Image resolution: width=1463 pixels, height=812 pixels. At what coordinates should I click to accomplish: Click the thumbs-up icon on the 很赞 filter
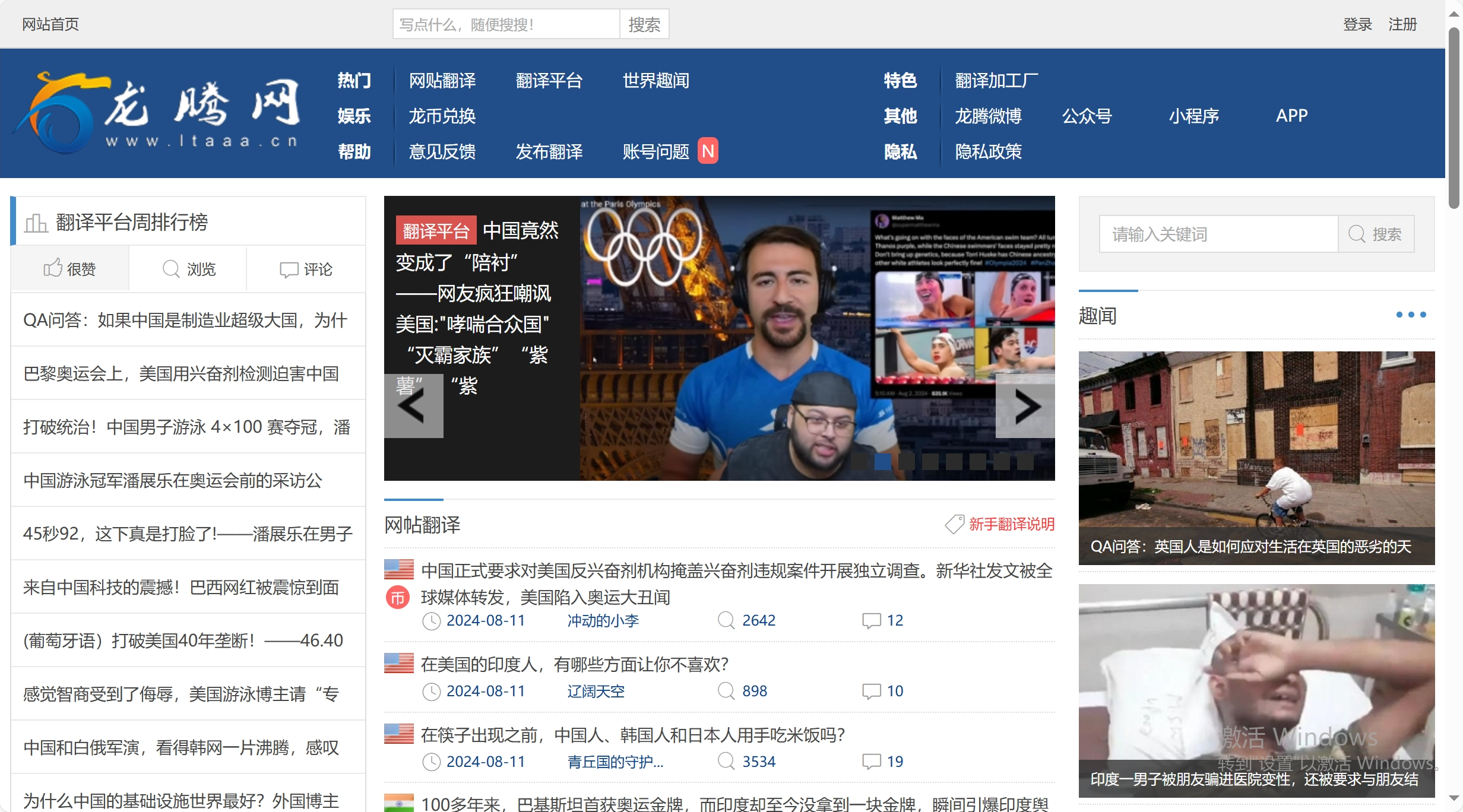point(52,268)
